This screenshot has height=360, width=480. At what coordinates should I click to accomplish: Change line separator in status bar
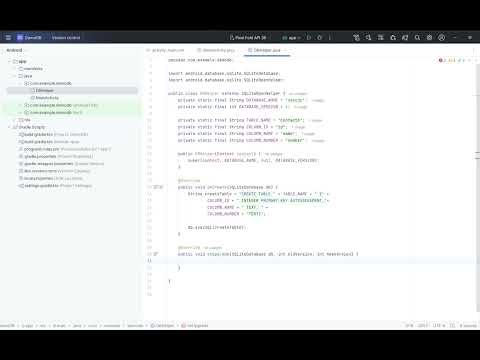pyautogui.click(x=423, y=325)
